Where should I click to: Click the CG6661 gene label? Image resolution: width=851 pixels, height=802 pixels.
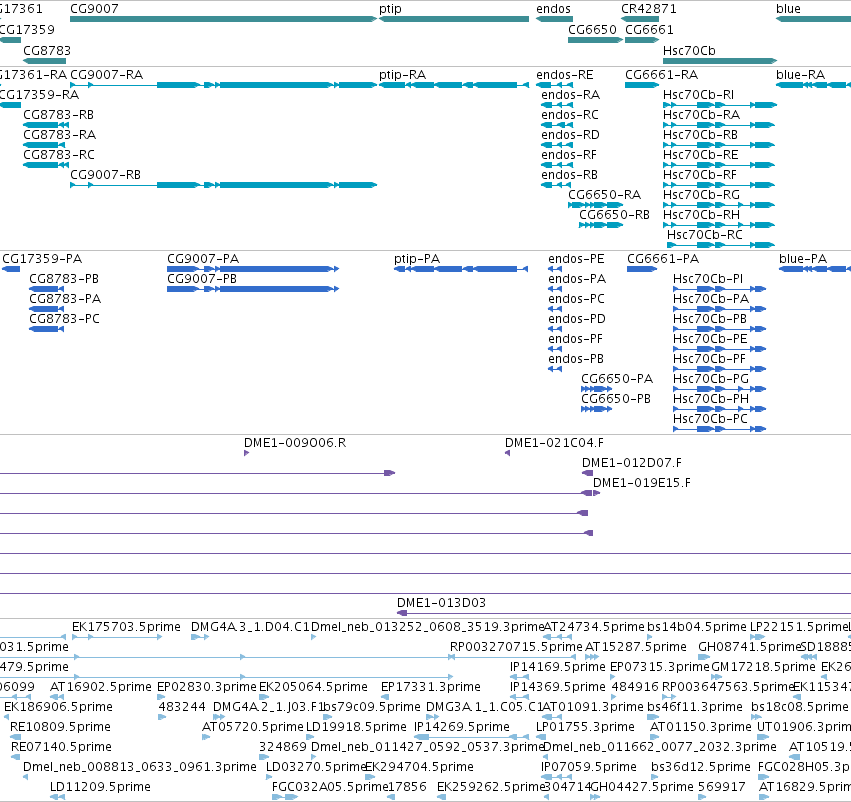click(x=649, y=29)
